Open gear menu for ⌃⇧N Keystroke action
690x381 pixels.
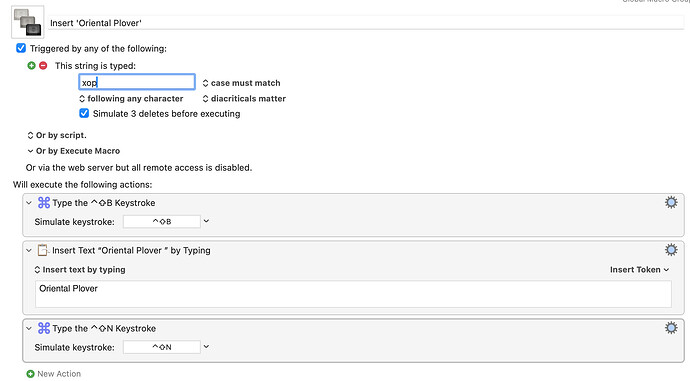pyautogui.click(x=671, y=328)
